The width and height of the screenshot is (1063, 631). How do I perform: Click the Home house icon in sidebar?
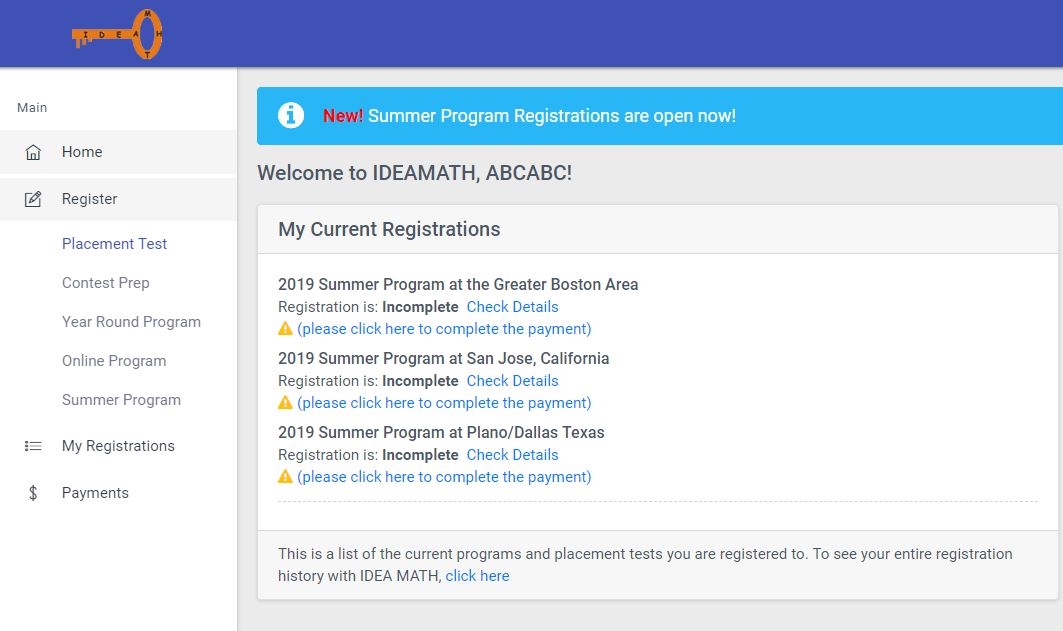tap(35, 151)
